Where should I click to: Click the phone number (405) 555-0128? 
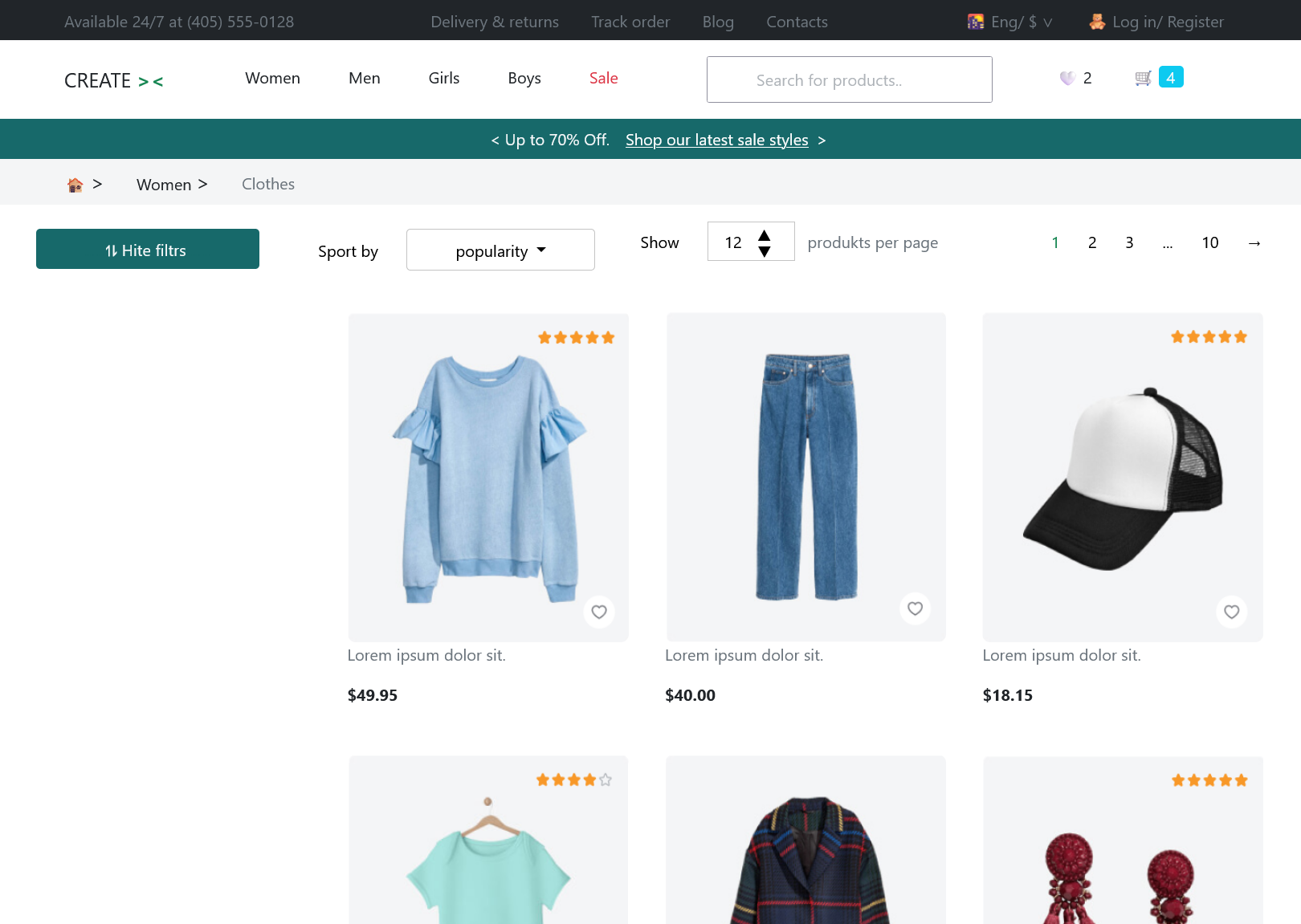click(240, 22)
